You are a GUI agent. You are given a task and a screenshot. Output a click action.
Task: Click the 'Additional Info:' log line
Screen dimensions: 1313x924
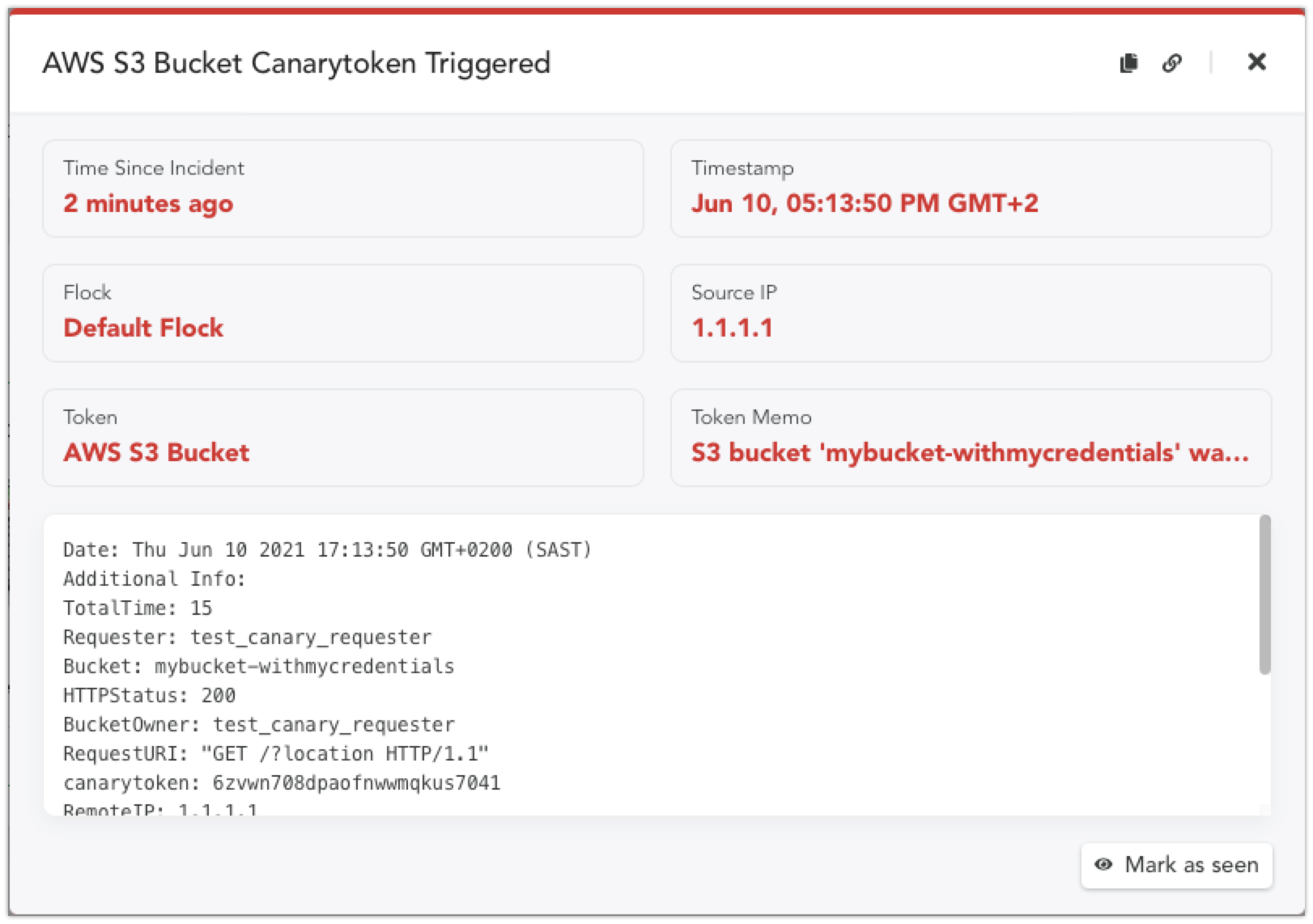tap(154, 579)
